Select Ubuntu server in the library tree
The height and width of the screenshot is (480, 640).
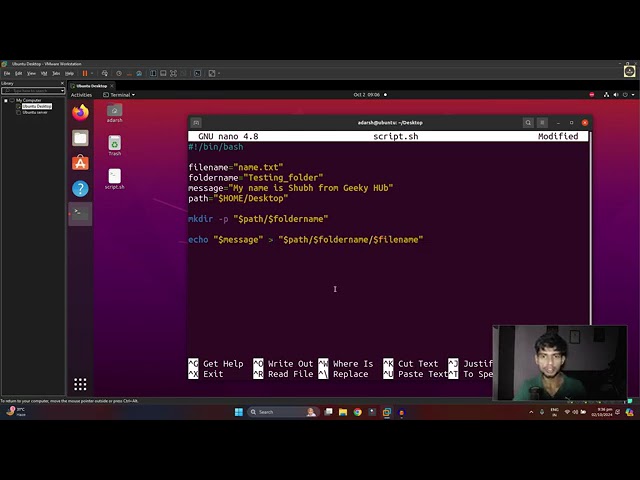[x=35, y=112]
